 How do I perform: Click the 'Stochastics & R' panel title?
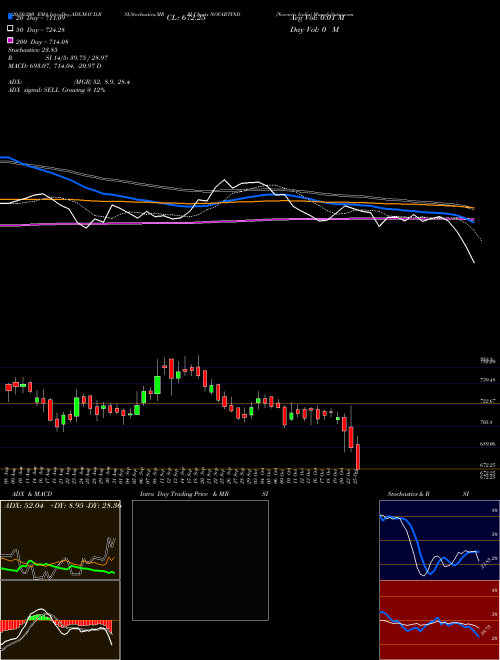[409, 494]
